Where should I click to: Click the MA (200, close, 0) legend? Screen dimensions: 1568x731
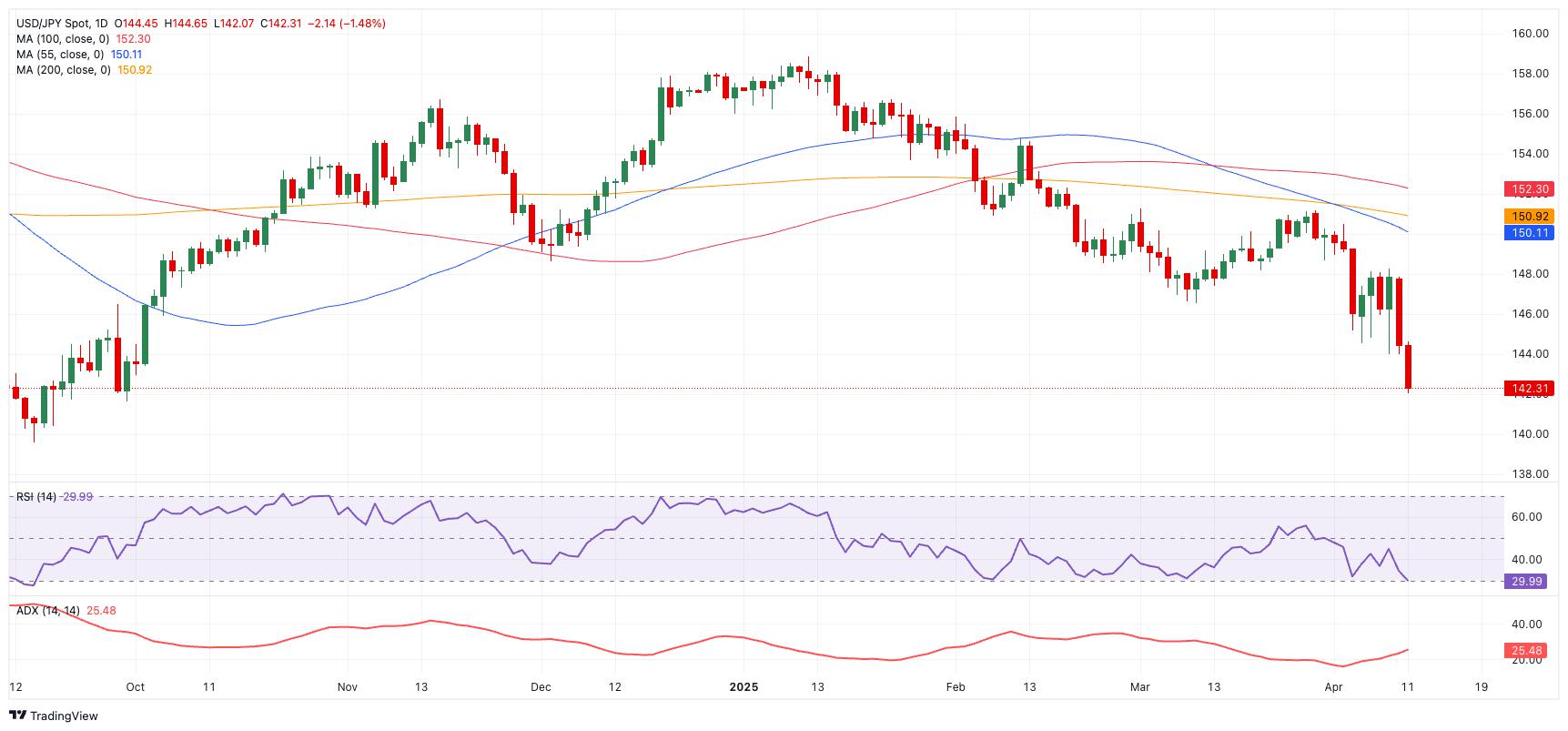click(x=63, y=70)
